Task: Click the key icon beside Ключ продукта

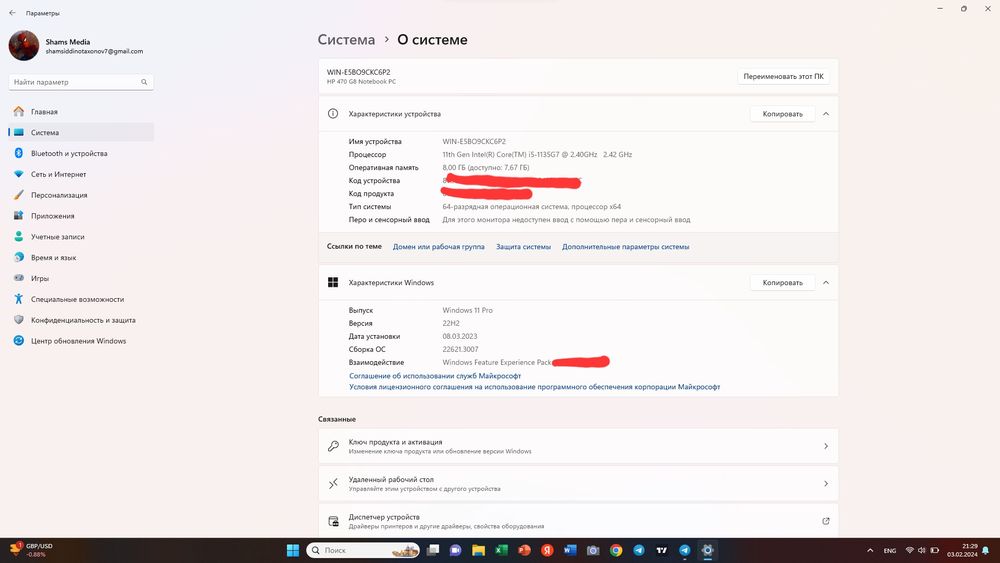Action: pos(333,446)
